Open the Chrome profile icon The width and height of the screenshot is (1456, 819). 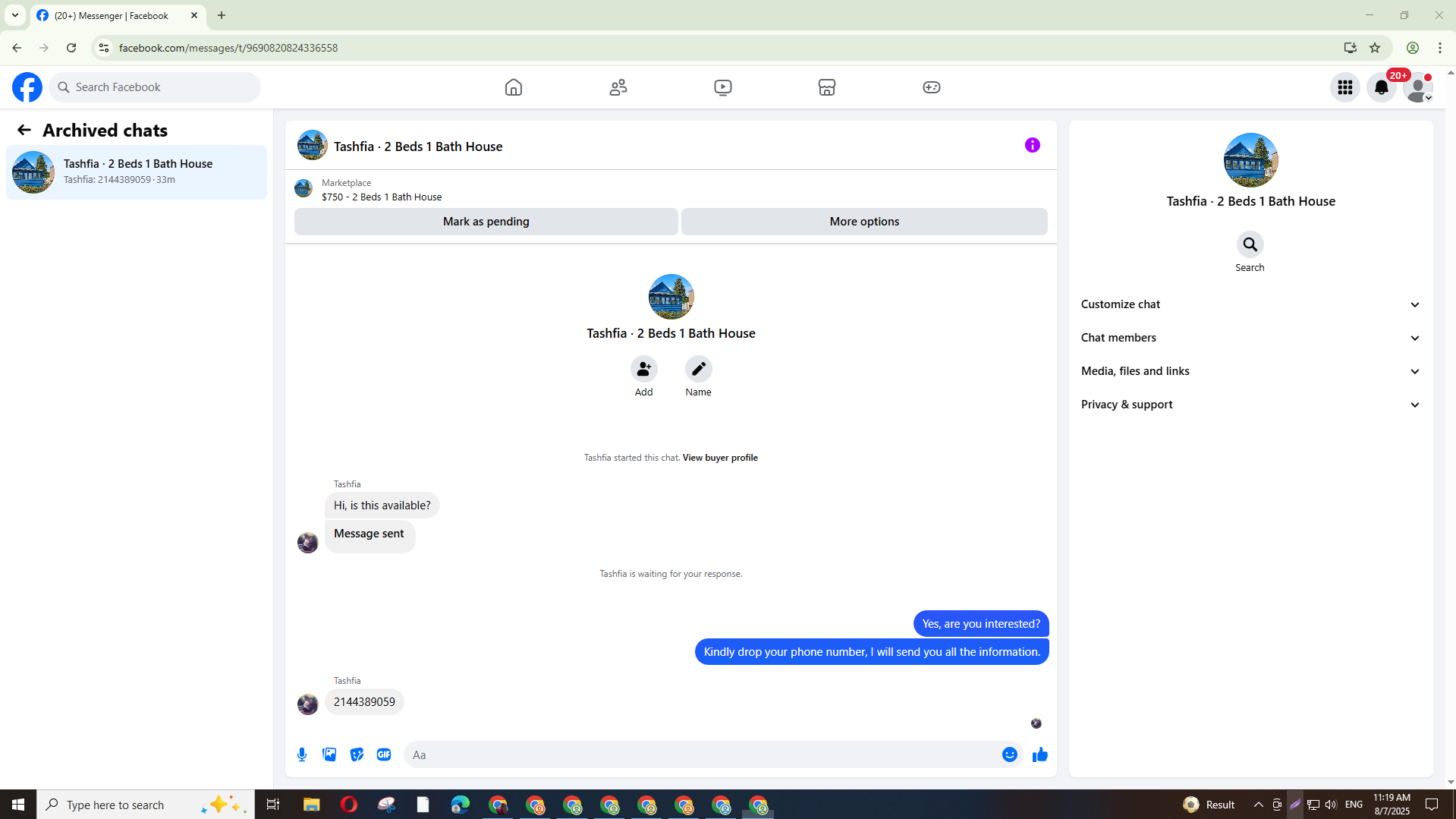coord(1413,48)
